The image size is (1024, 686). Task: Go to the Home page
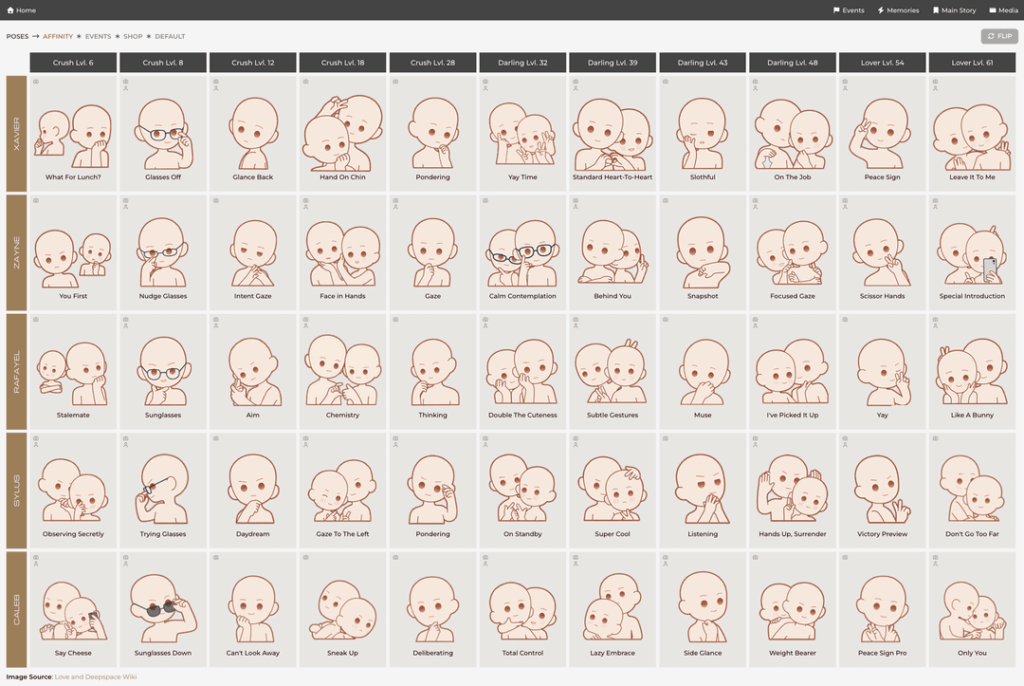coord(22,10)
